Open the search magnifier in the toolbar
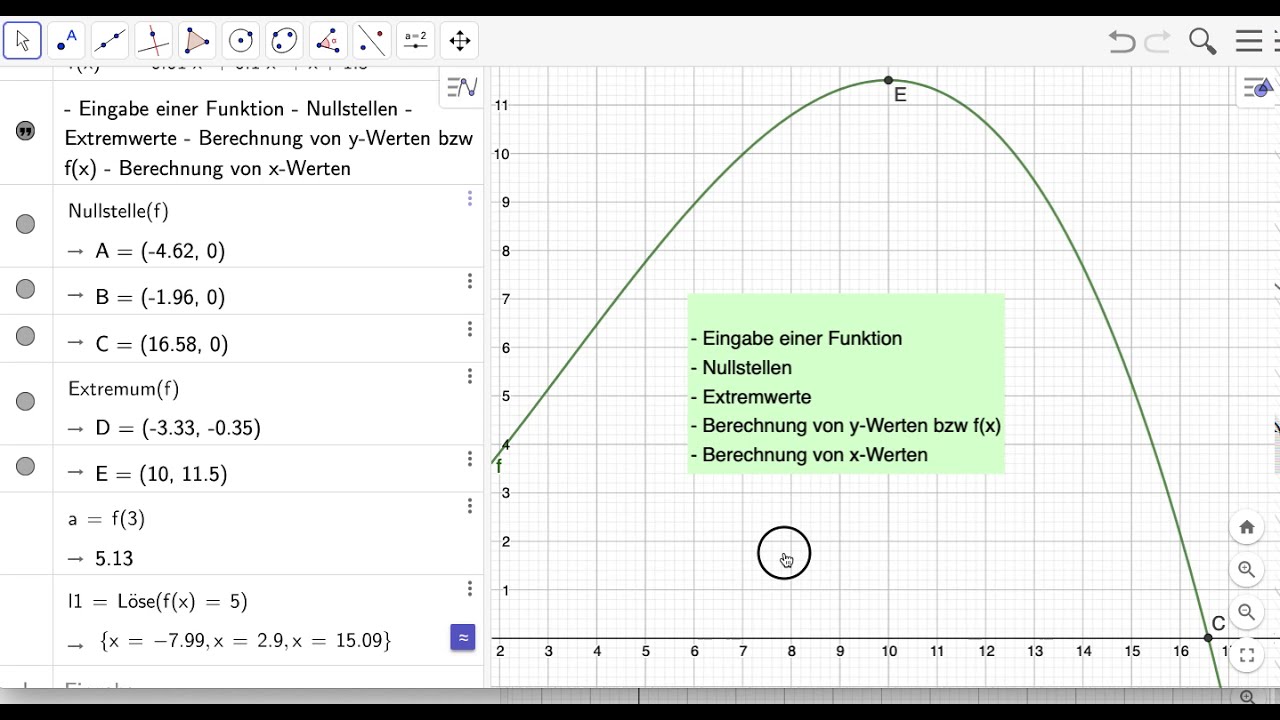The width and height of the screenshot is (1280, 720). coord(1202,41)
